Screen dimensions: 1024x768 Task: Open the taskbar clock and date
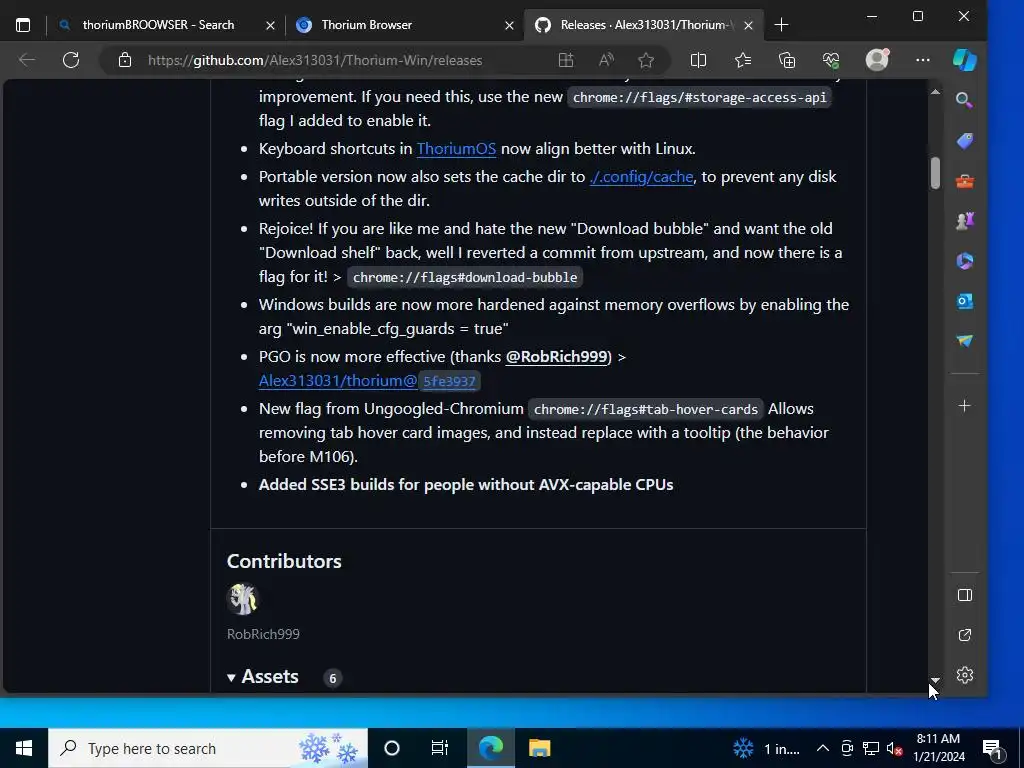(938, 748)
